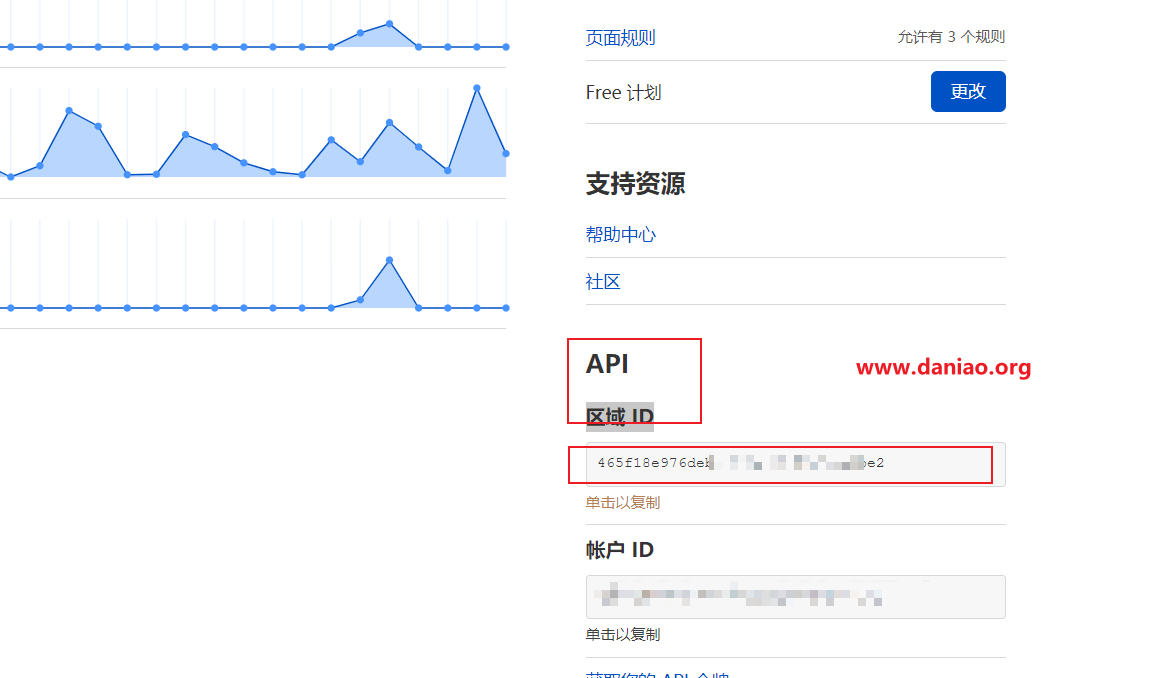
Task: Open the 页面规则 link
Action: pos(620,37)
